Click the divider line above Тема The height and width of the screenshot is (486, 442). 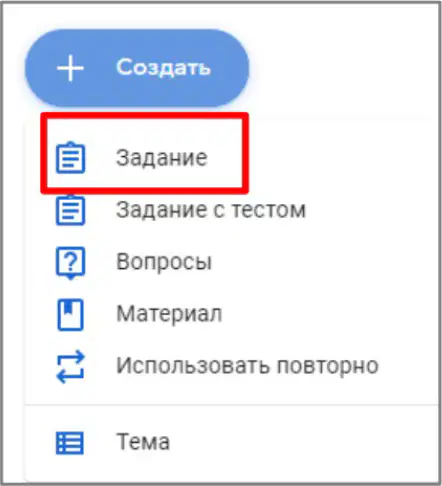[x=231, y=405]
